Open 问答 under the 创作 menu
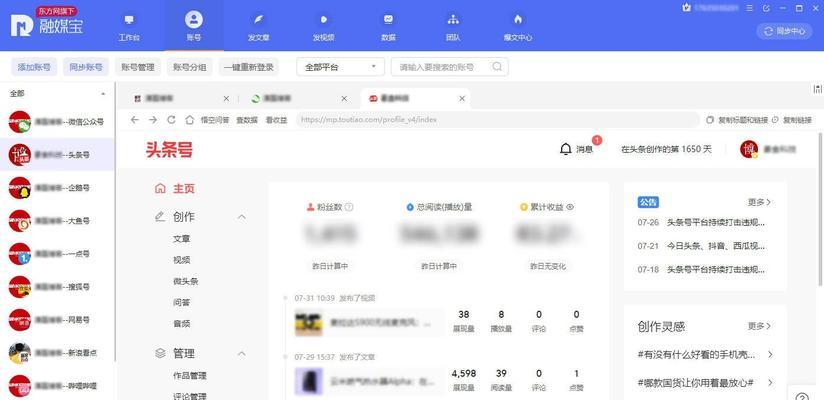The image size is (824, 400). (x=181, y=302)
